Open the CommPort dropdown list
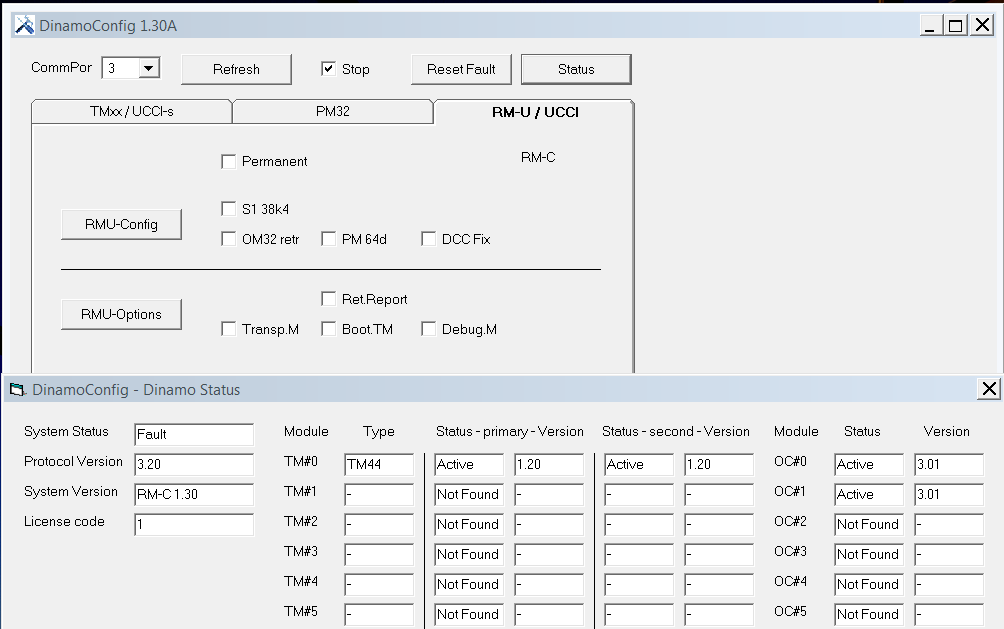 point(149,68)
